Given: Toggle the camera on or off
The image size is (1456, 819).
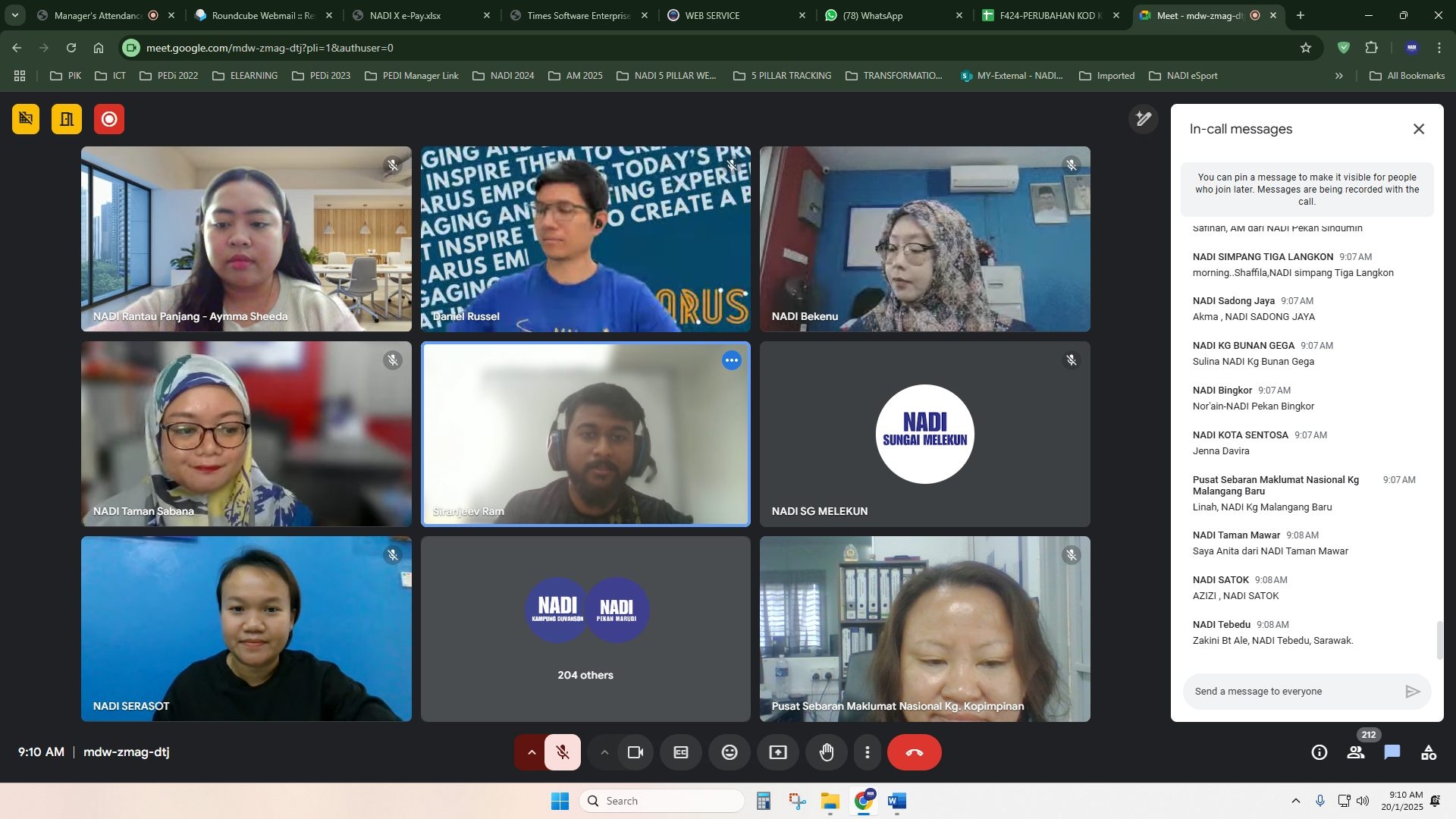Looking at the screenshot, I should (x=635, y=752).
